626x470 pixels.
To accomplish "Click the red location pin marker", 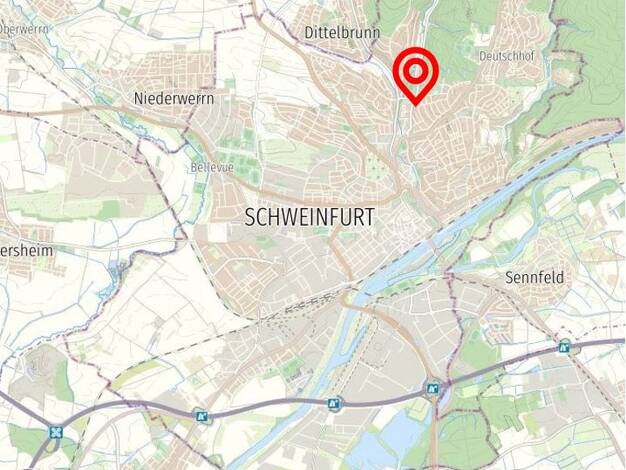I will pyautogui.click(x=416, y=76).
